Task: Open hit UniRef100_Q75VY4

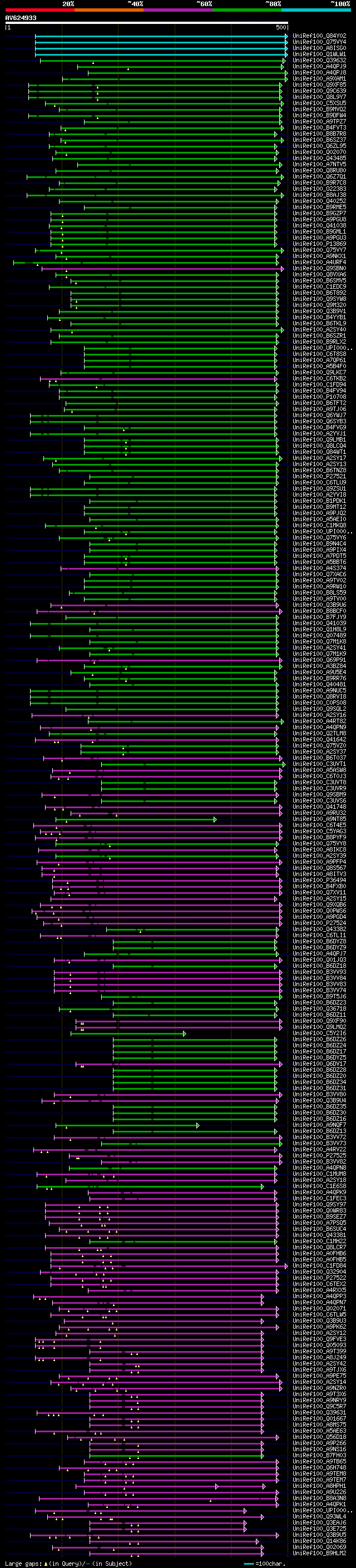Action: [319, 42]
